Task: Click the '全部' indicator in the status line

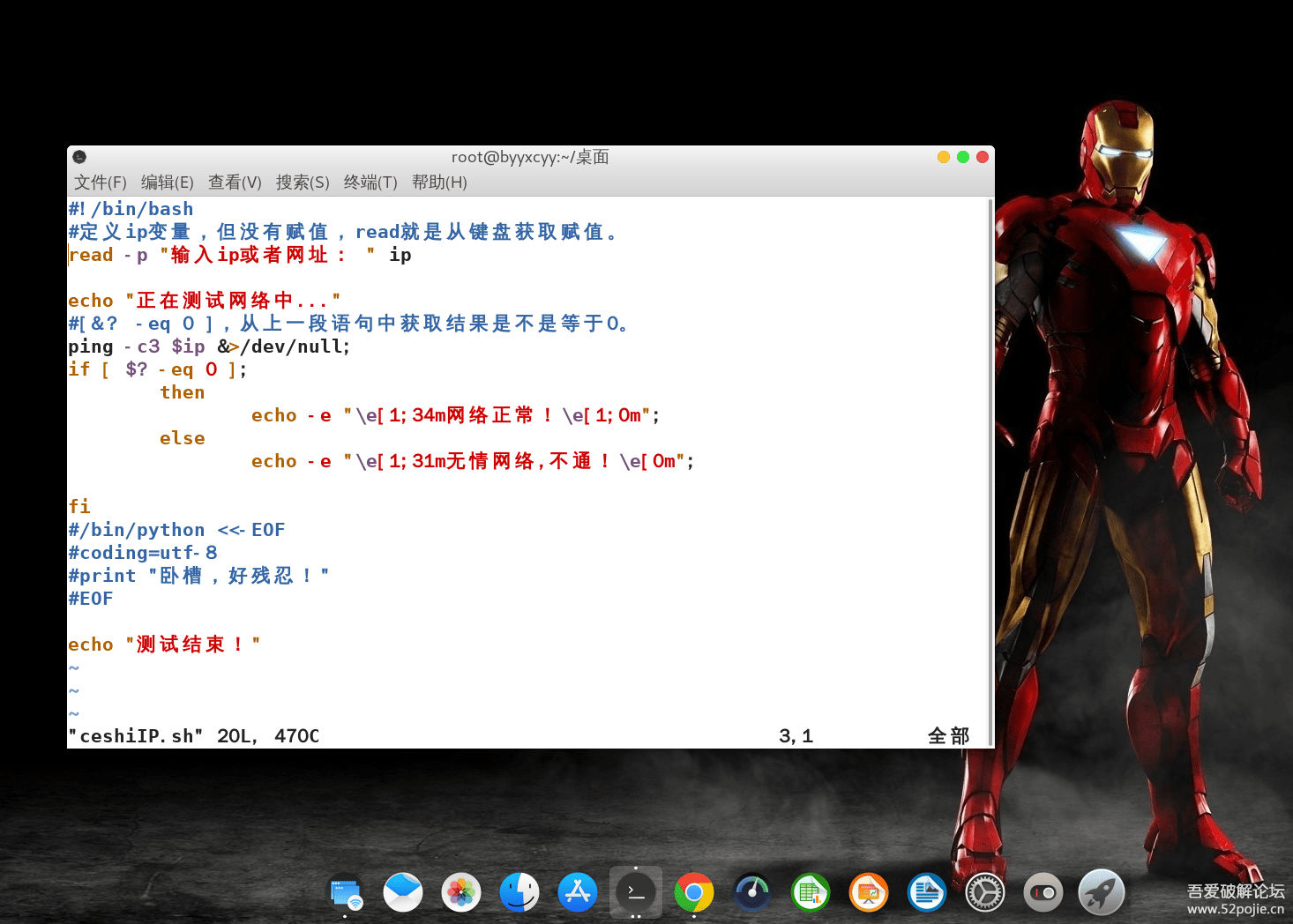Action: 949,736
